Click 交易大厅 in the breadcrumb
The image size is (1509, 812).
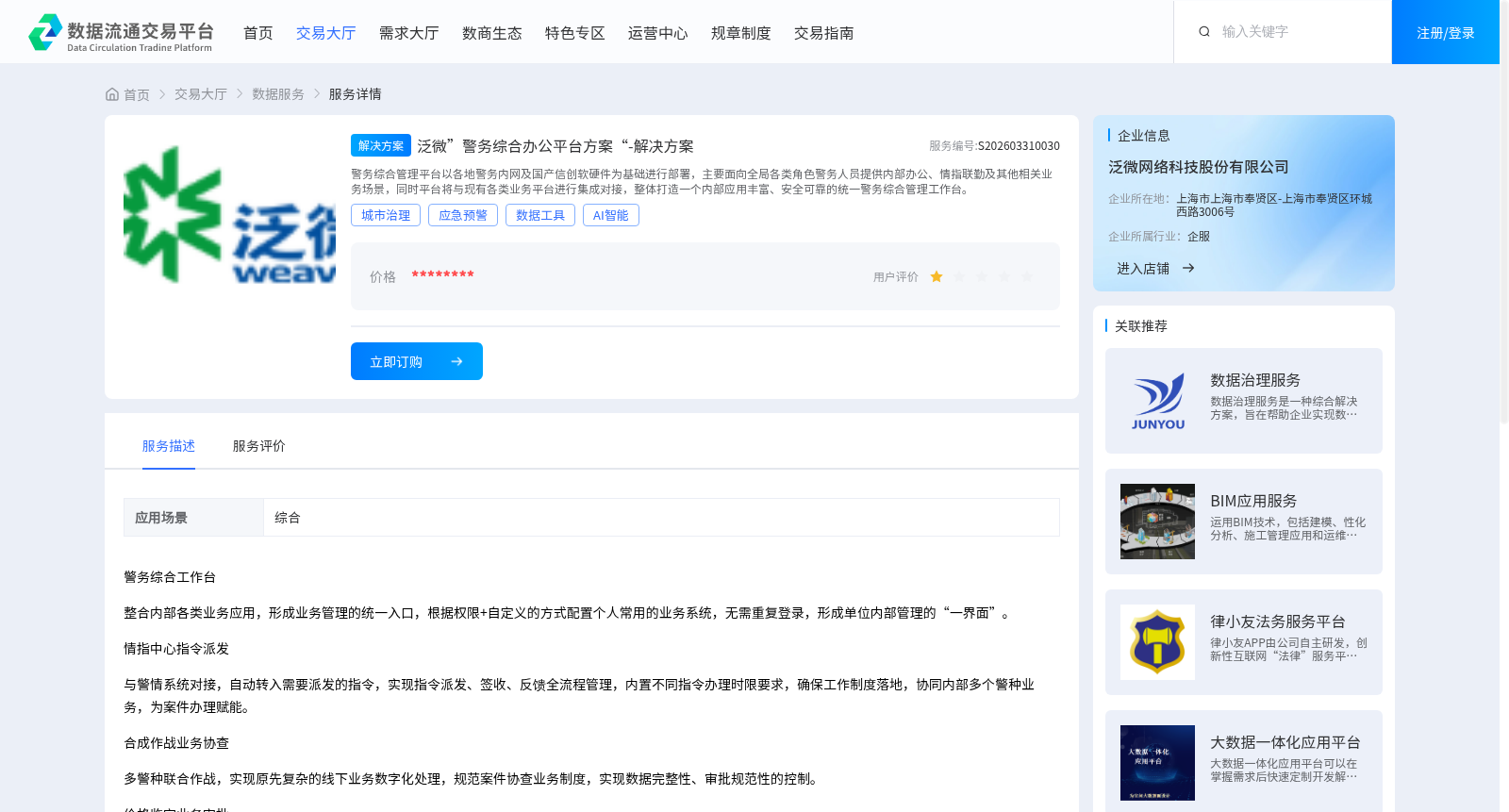[x=201, y=94]
